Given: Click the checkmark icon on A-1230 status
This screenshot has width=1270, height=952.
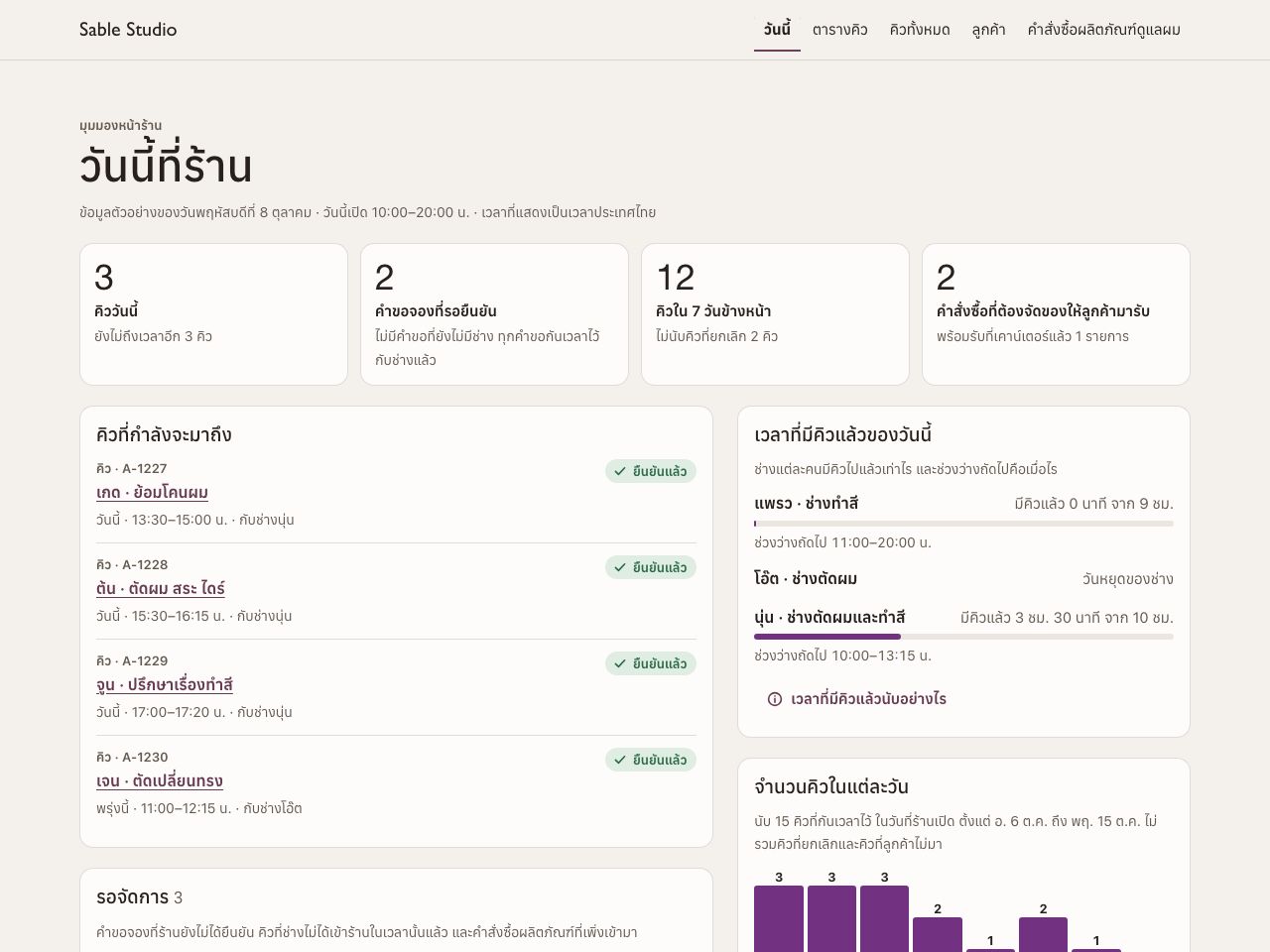Looking at the screenshot, I should (619, 760).
